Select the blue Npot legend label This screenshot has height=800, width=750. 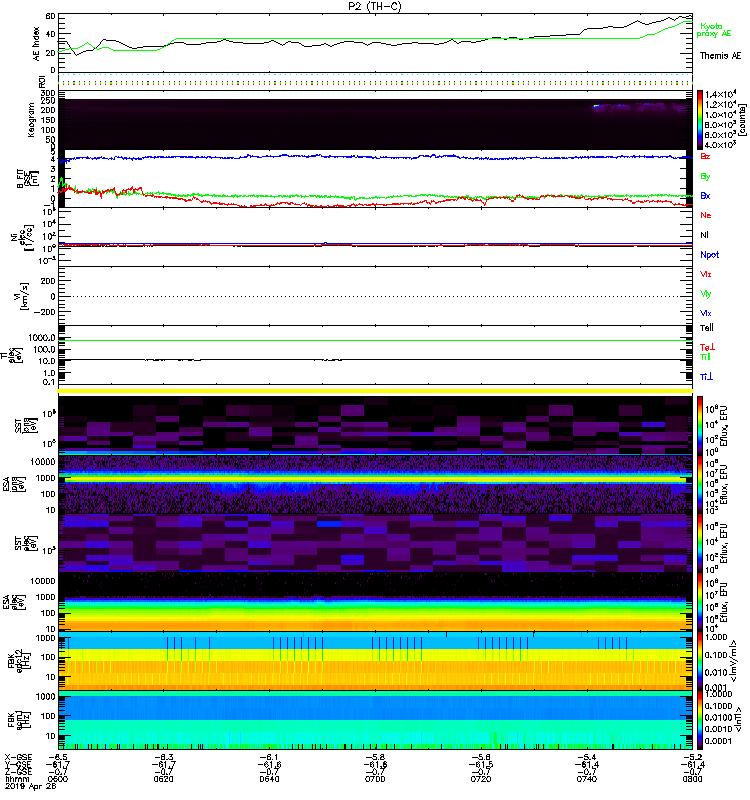709,255
